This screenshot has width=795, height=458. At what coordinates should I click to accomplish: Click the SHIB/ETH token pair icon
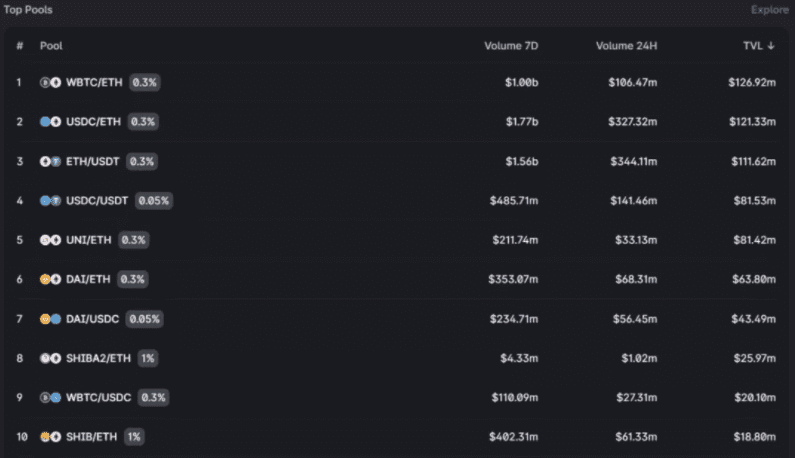point(50,437)
